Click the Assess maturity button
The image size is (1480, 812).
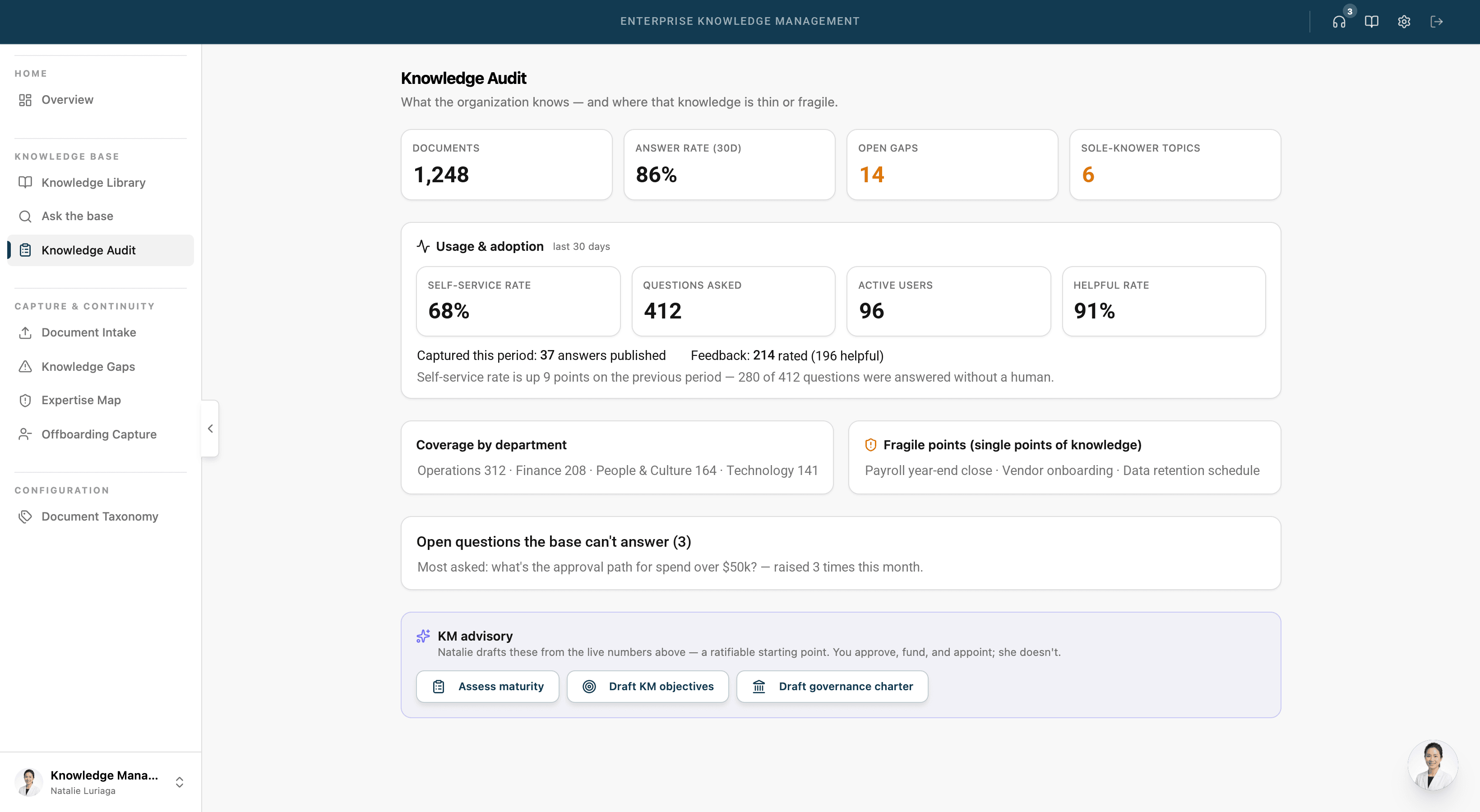tap(487, 686)
